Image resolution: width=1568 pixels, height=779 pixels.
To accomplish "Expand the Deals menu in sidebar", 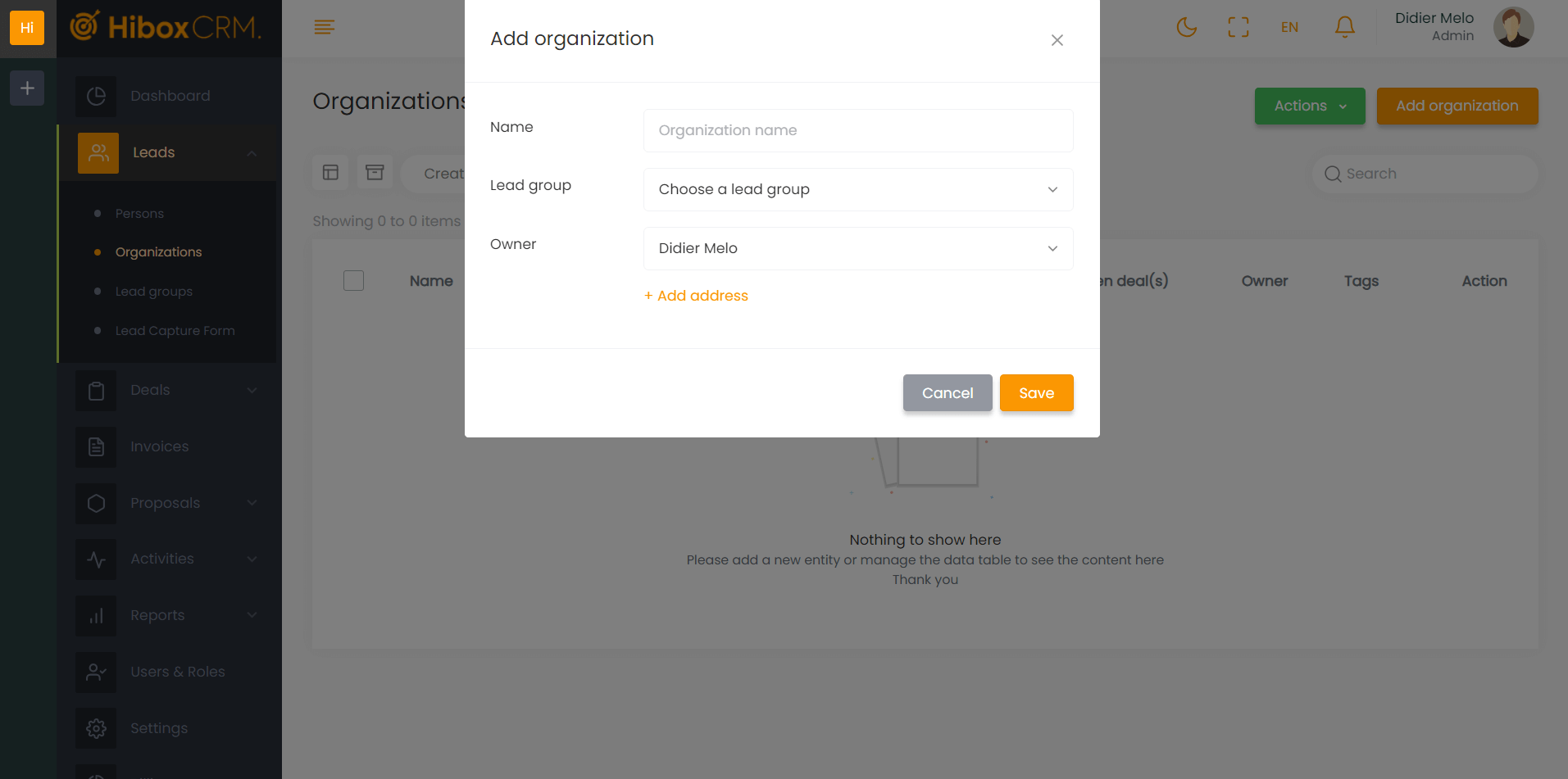I will 168,390.
